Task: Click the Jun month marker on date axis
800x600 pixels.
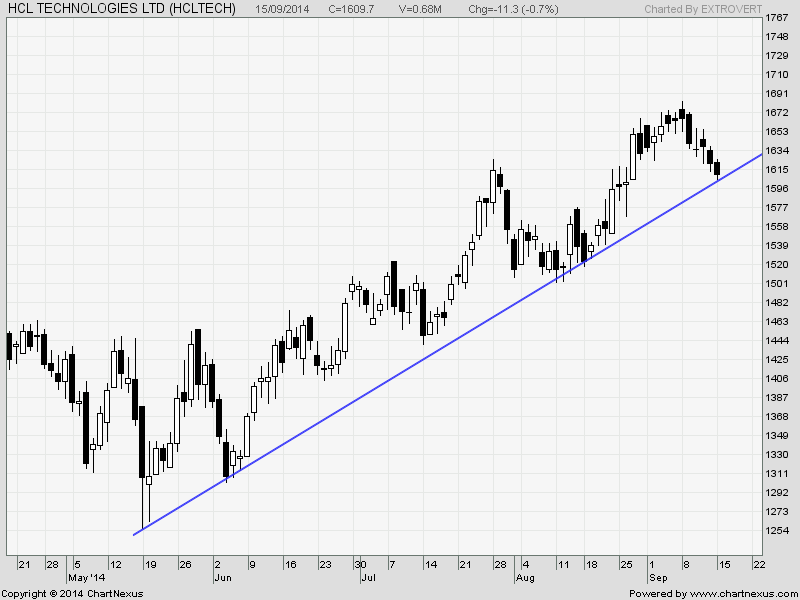Action: click(222, 578)
